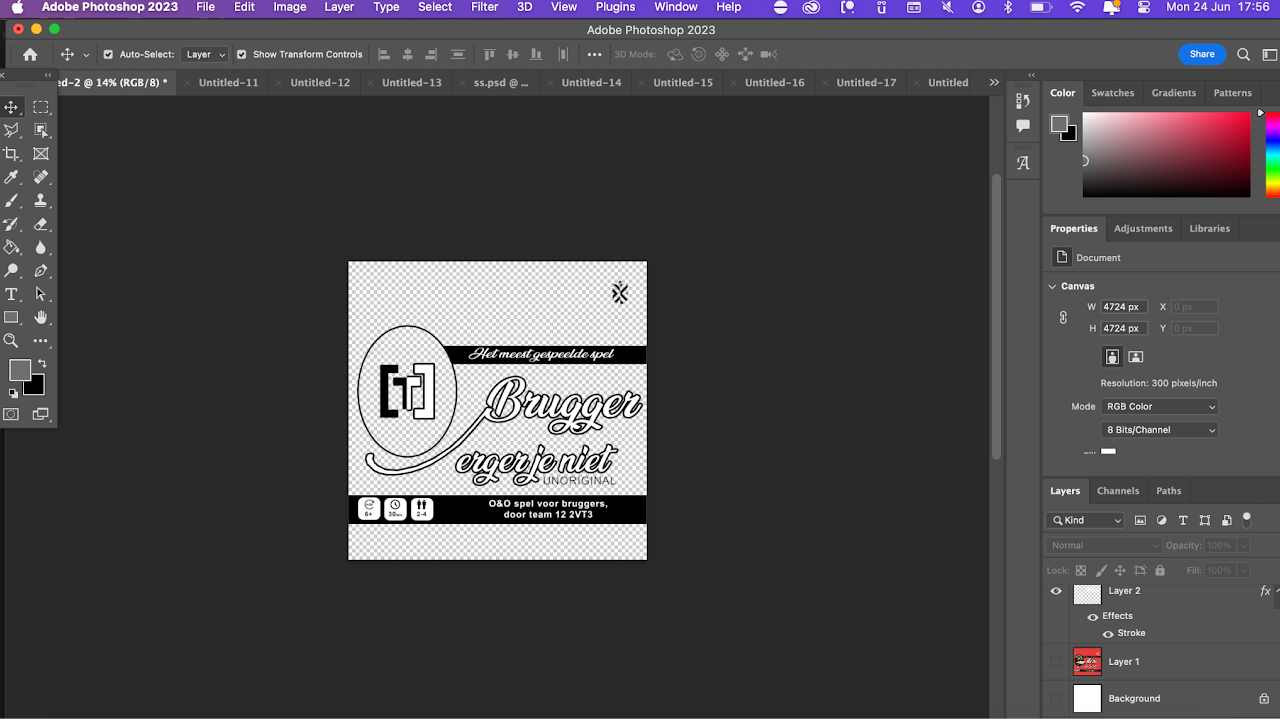
Task: Select the Blur tool
Action: (41, 247)
